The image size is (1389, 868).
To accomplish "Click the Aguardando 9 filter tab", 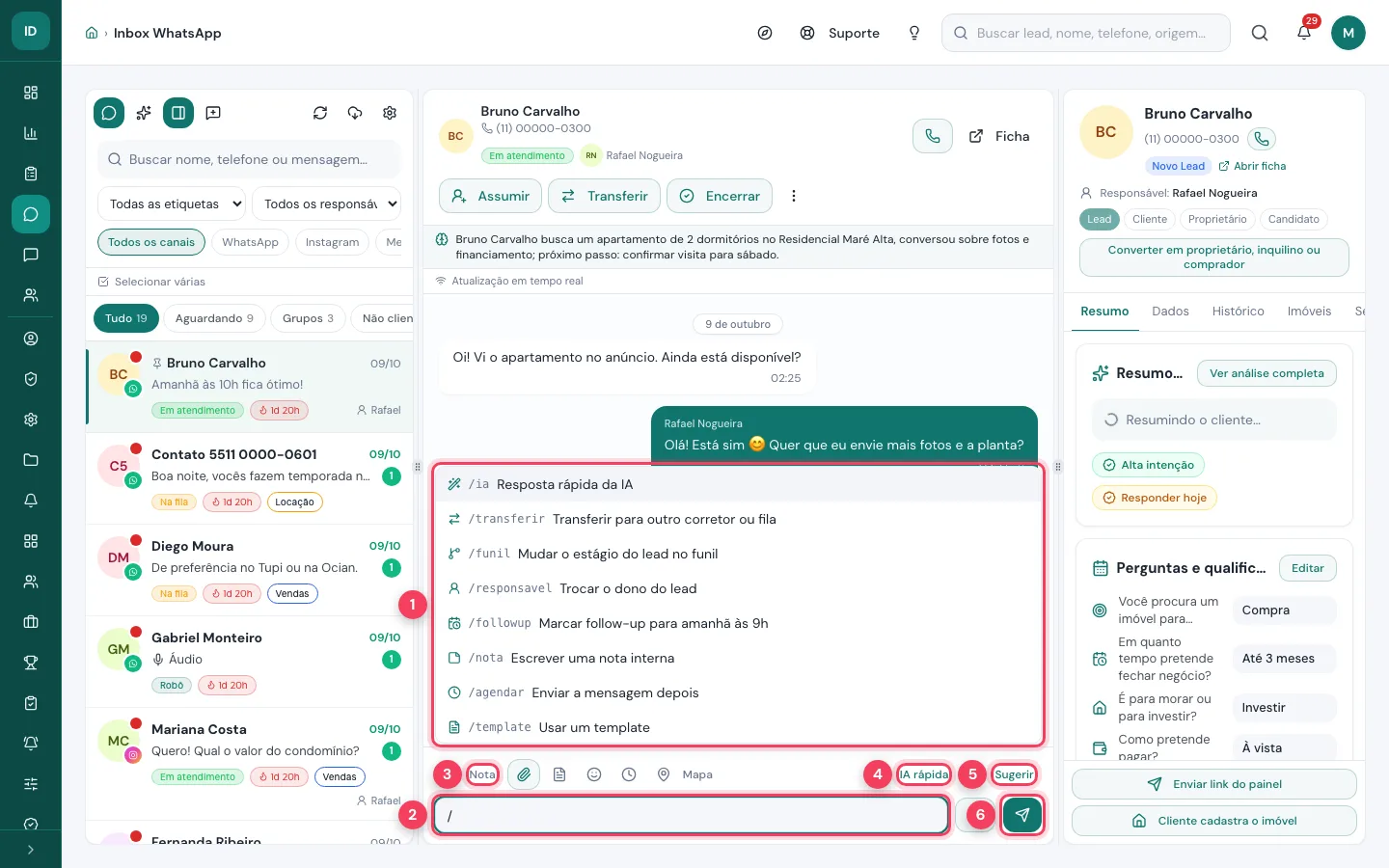I will click(214, 318).
